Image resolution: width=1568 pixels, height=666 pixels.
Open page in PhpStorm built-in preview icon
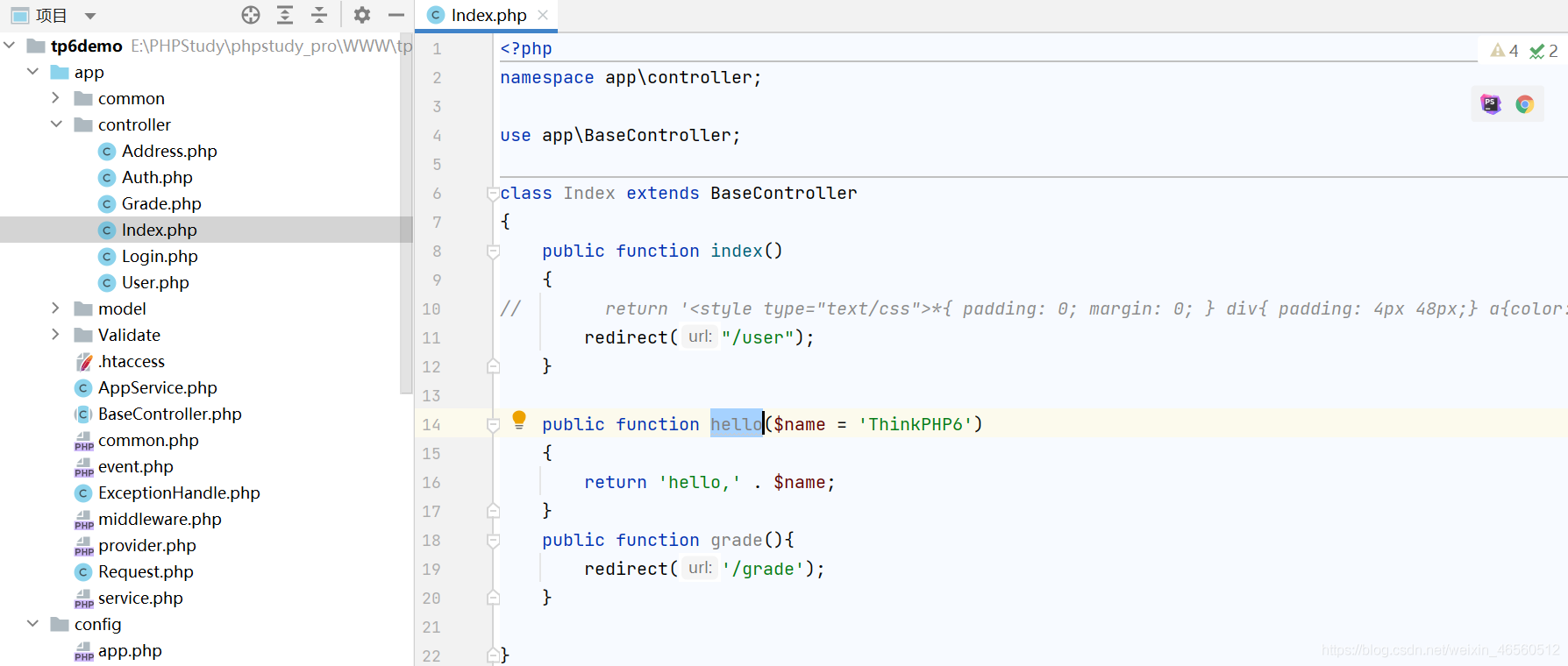(x=1491, y=104)
